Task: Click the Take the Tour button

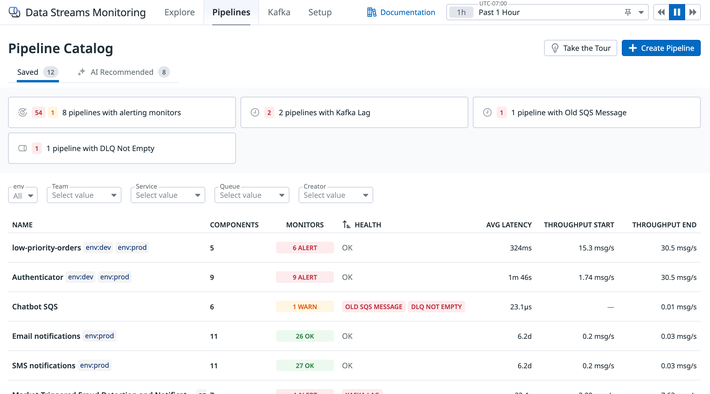Action: coord(580,48)
